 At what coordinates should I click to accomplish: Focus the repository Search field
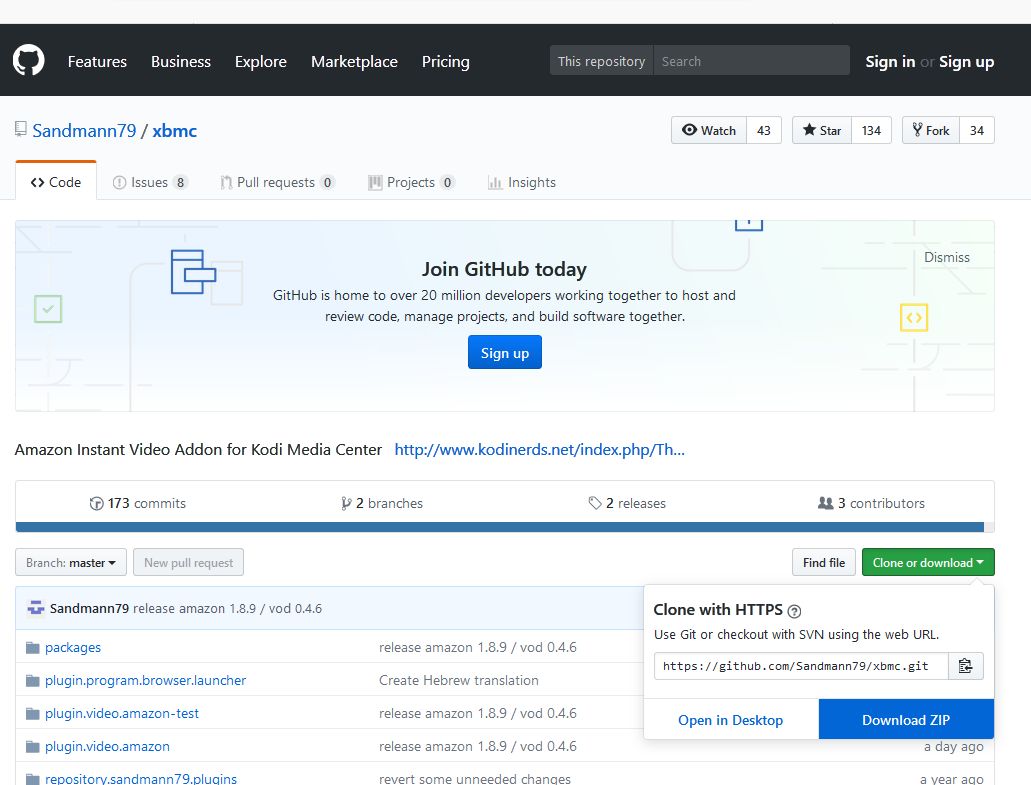(x=752, y=60)
